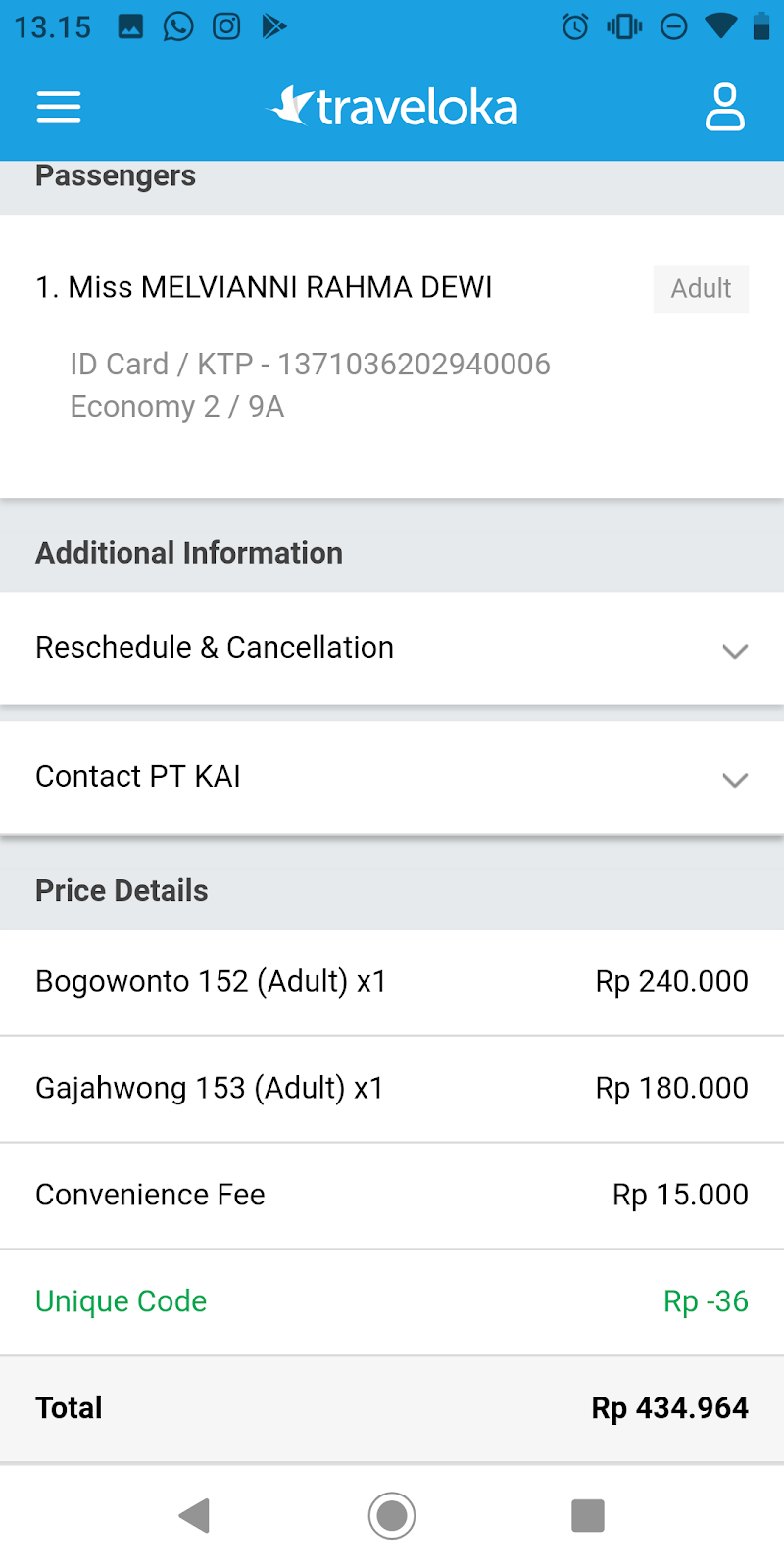Open the hamburger menu
The width and height of the screenshot is (784, 1568).
tap(59, 107)
